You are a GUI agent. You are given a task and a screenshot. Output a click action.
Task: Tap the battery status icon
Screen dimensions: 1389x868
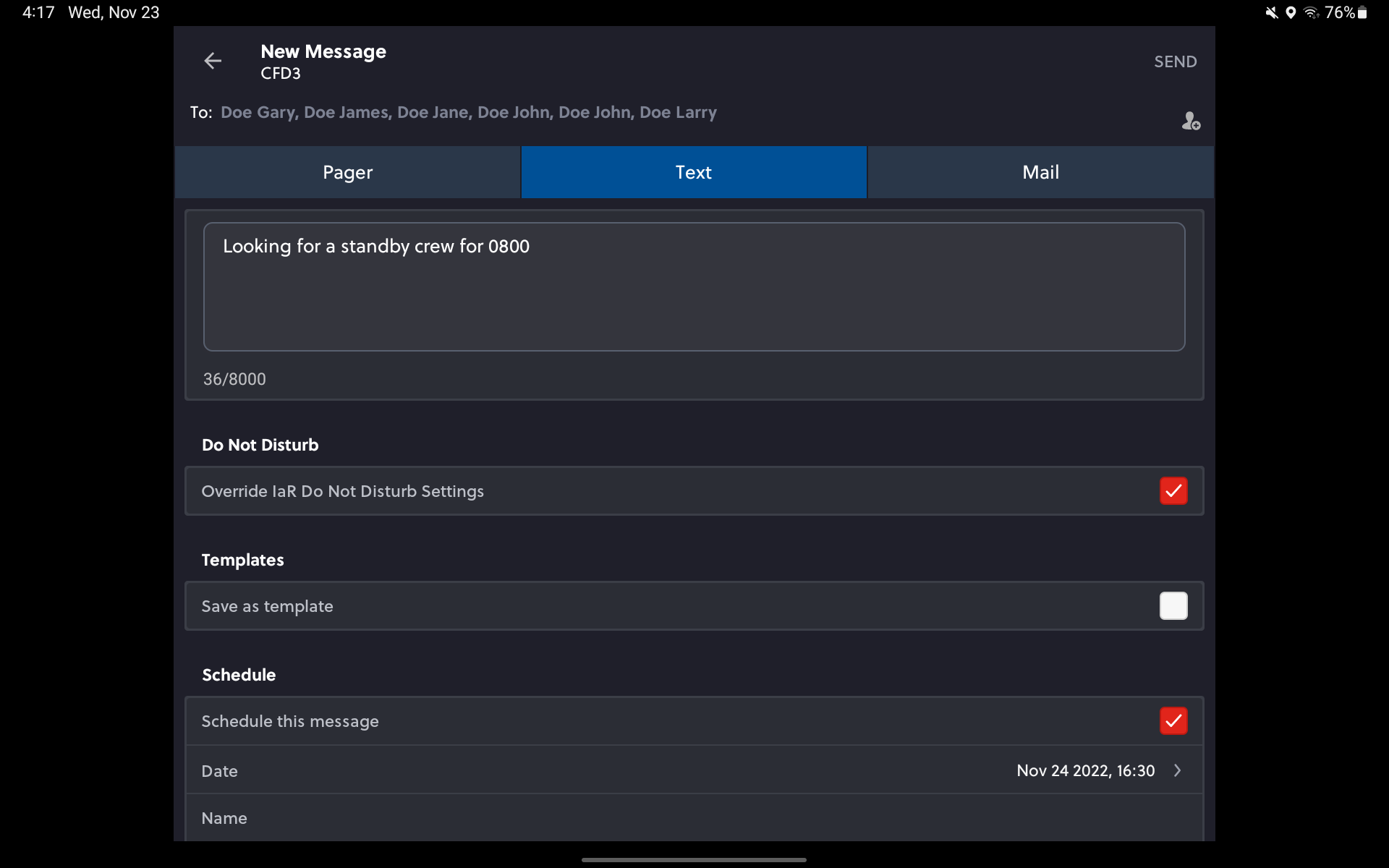point(1362,12)
